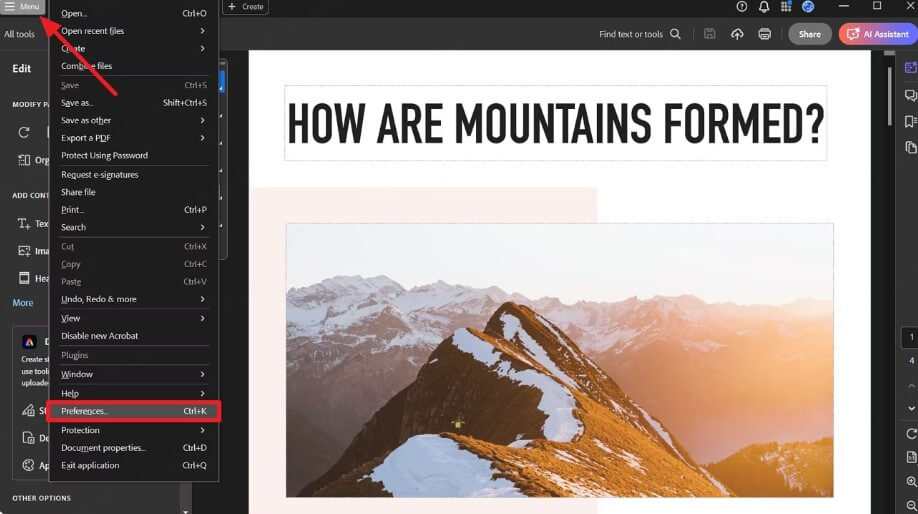Image resolution: width=918 pixels, height=514 pixels.
Task: Select Disable new Acrobat
Action: (x=133, y=335)
